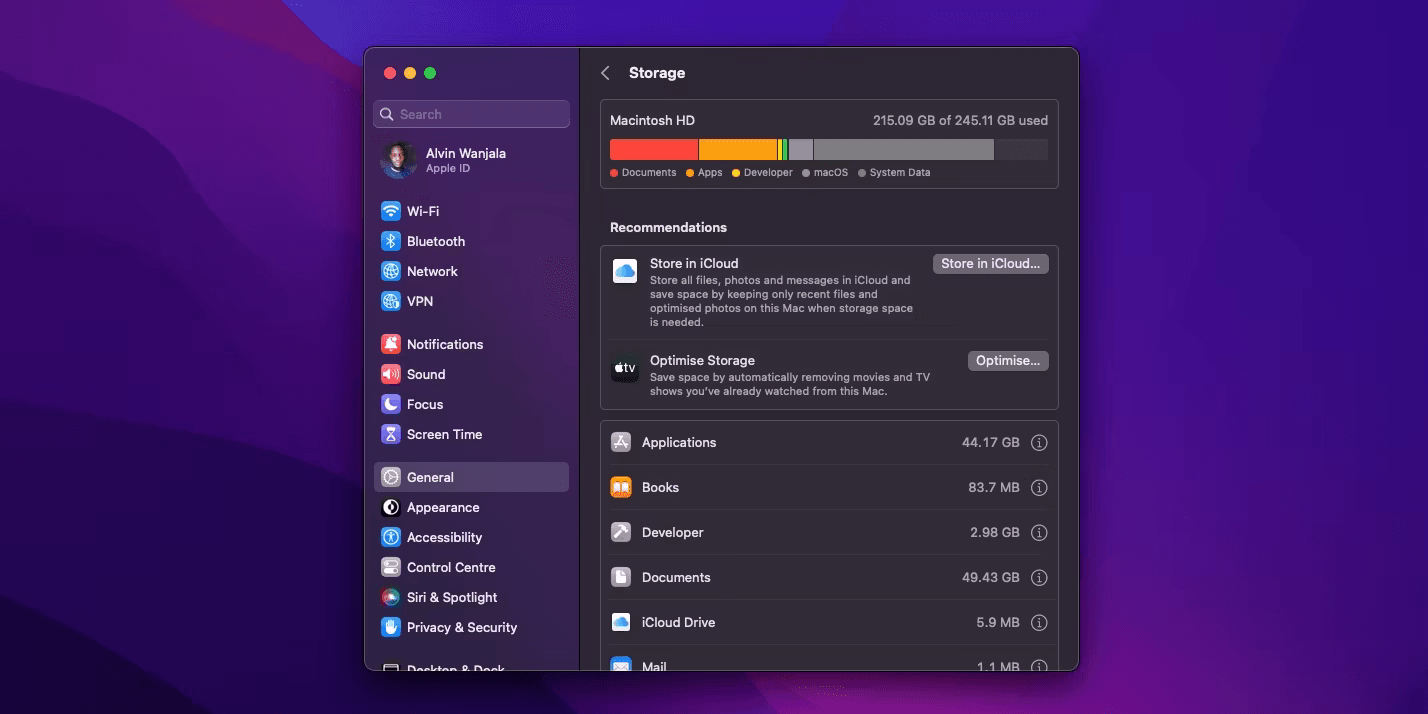Click the Applications row icon
Screen dimensions: 1428x714
click(621, 442)
